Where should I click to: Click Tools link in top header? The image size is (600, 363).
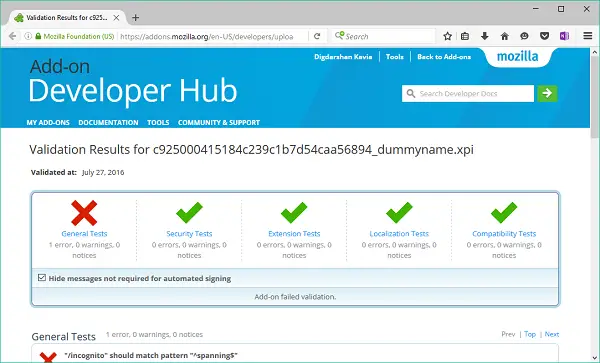395,57
